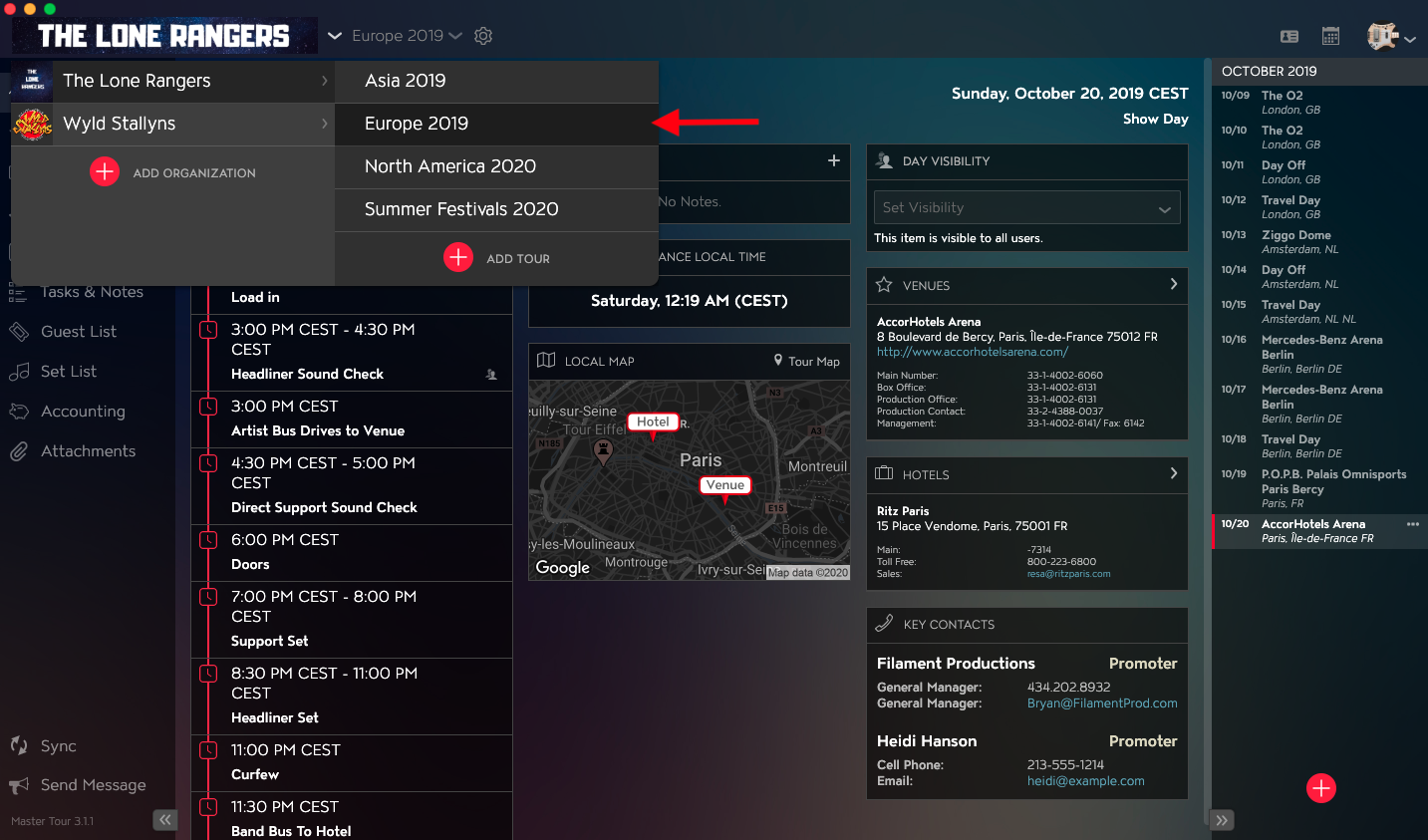This screenshot has height=840, width=1428.
Task: Open the three-dot menu for AccorHotels Arena day
Action: coord(1413,524)
